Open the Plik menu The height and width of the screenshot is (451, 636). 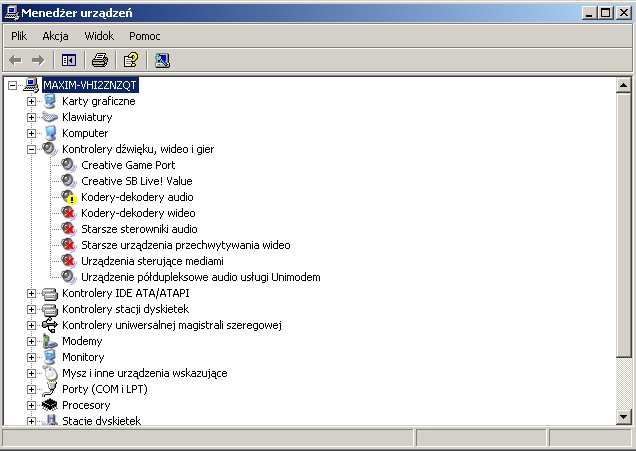(x=19, y=36)
